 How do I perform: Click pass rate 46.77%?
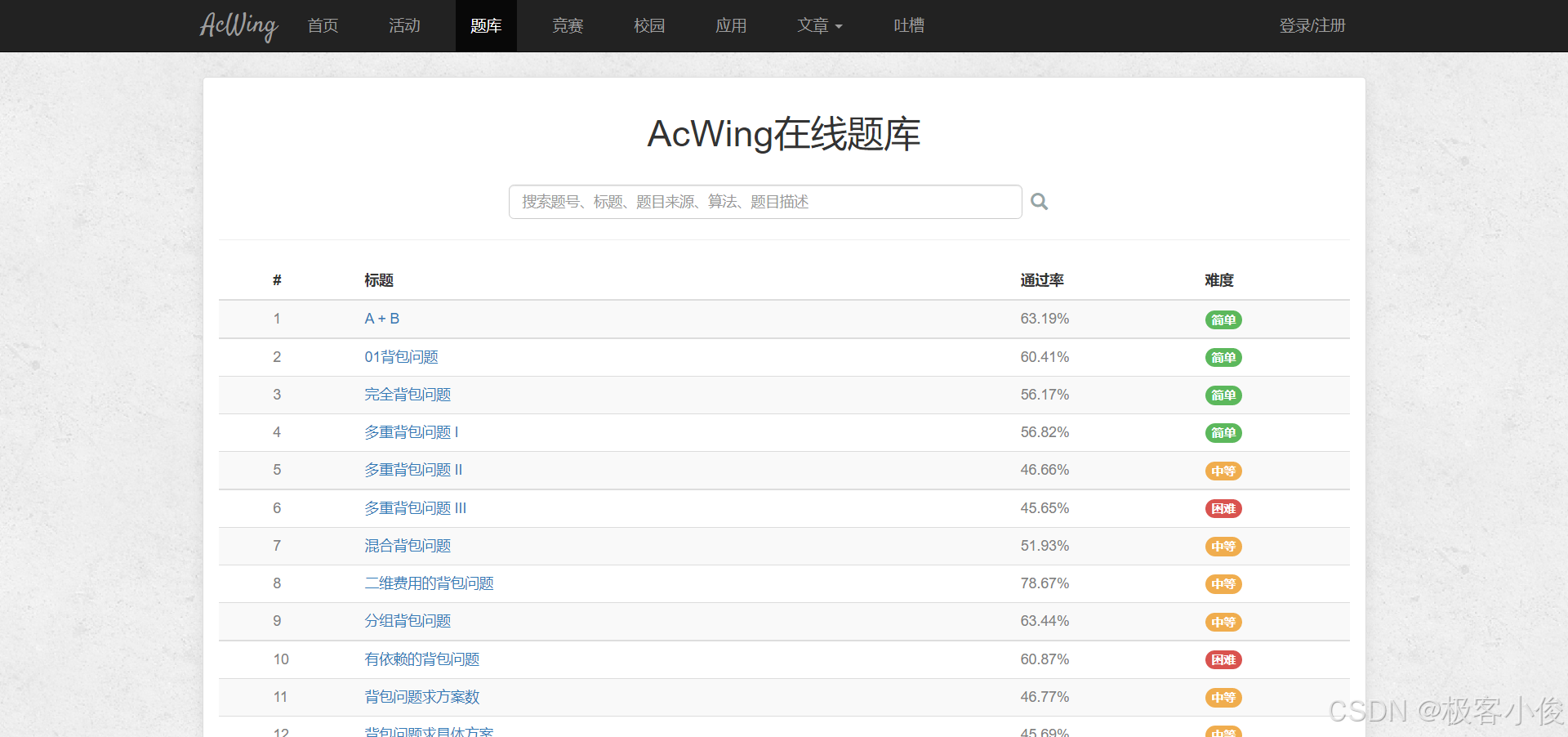pyautogui.click(x=1045, y=697)
